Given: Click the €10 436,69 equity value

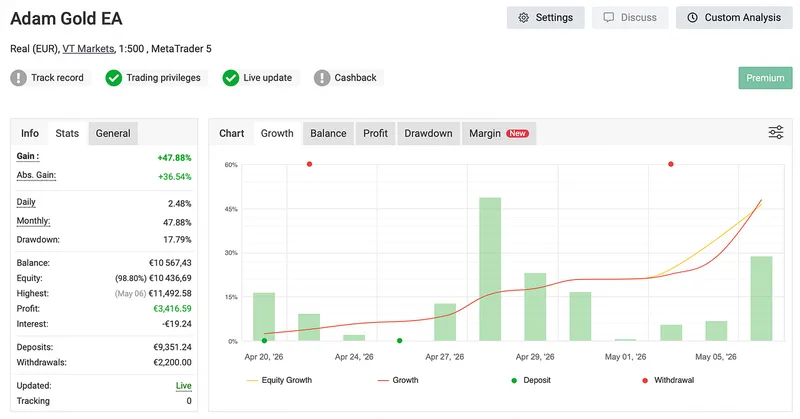Looking at the screenshot, I should 170,278.
